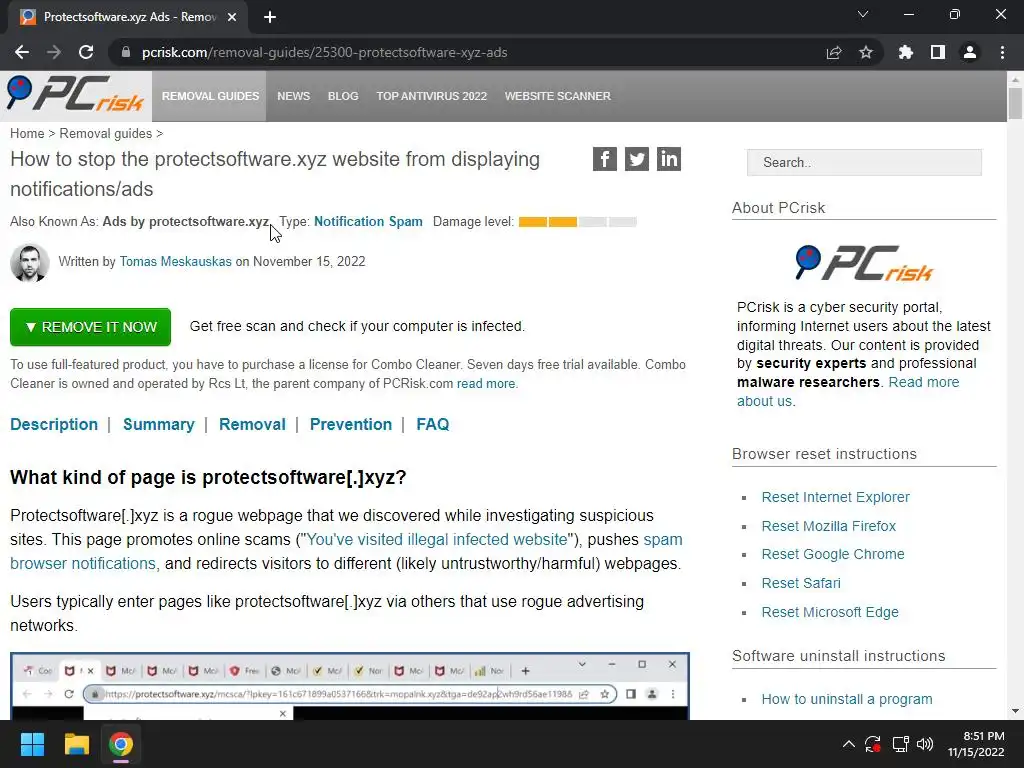Open the Windows Start menu
The height and width of the screenshot is (768, 1024).
[x=32, y=744]
